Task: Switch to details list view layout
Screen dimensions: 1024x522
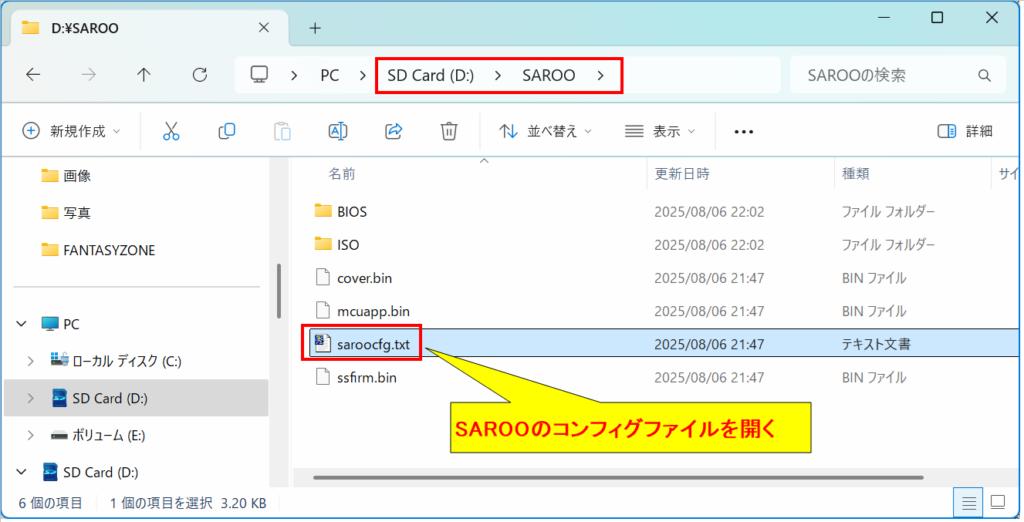Action: pyautogui.click(x=968, y=501)
